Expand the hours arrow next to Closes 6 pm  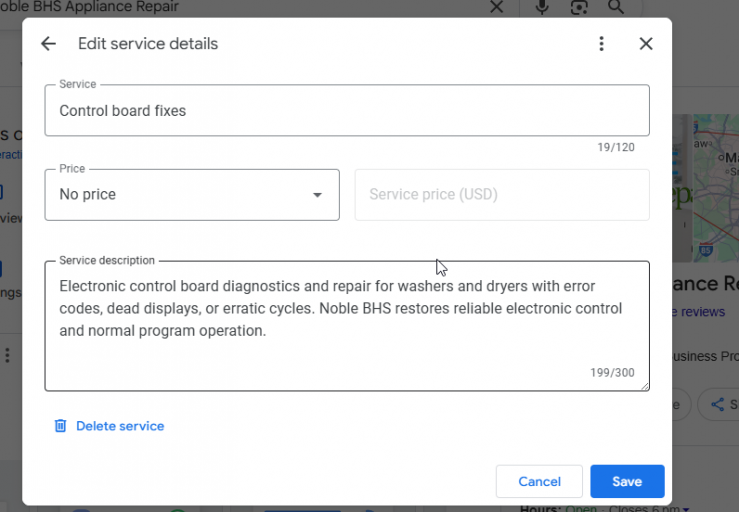[685, 508]
